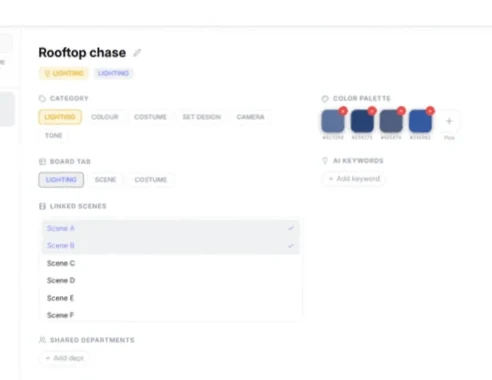Click the dark navy palette swatch
Screen dimensions: 492x380
pos(362,121)
